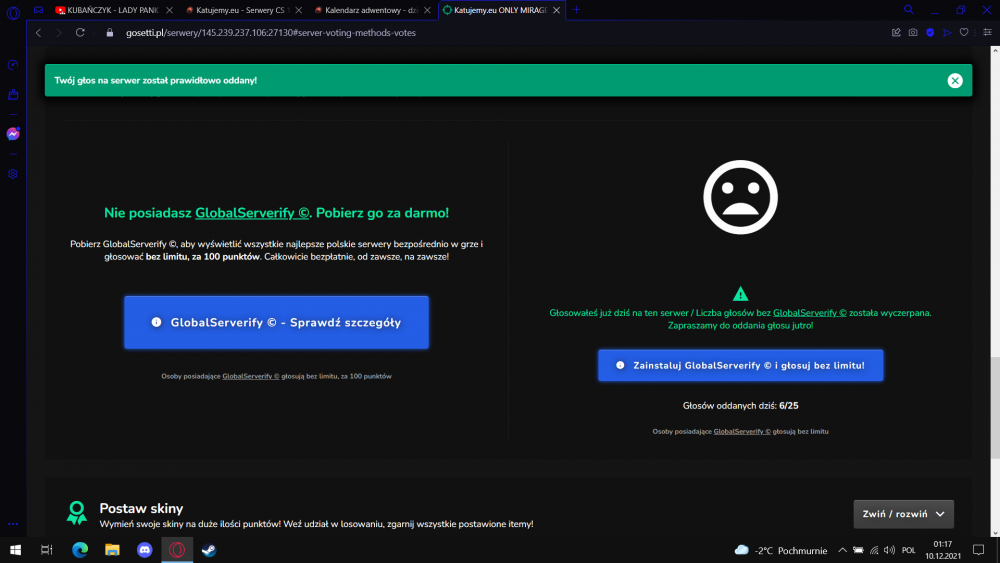This screenshot has width=1000, height=563.
Task: Add the page to bookmarks via the heart icon
Action: coord(964,33)
